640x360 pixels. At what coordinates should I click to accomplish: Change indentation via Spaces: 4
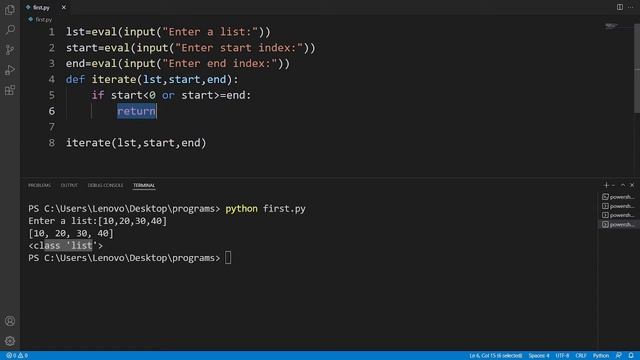[539, 356]
